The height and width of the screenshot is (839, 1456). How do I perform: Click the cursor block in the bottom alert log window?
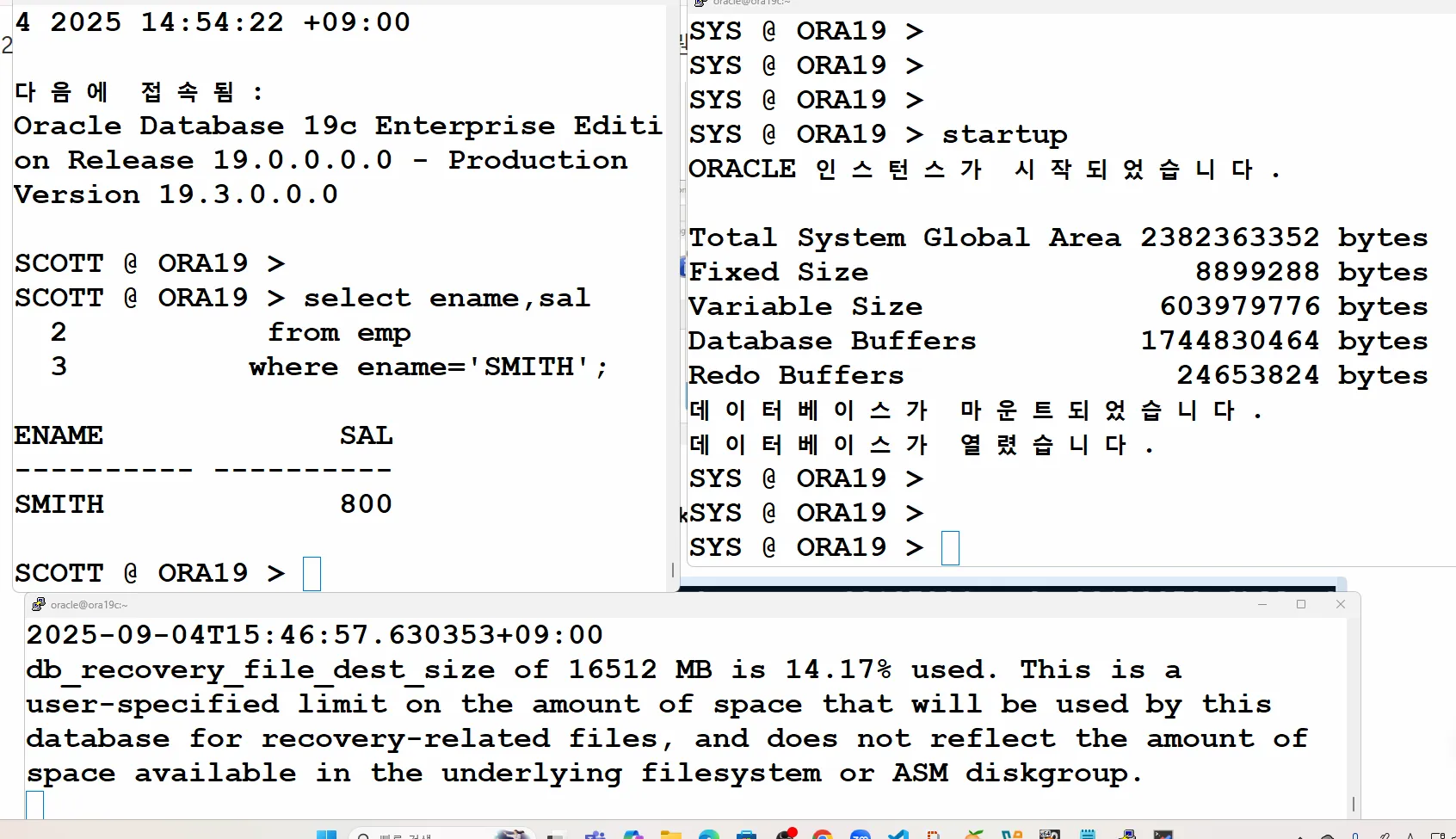pos(34,805)
